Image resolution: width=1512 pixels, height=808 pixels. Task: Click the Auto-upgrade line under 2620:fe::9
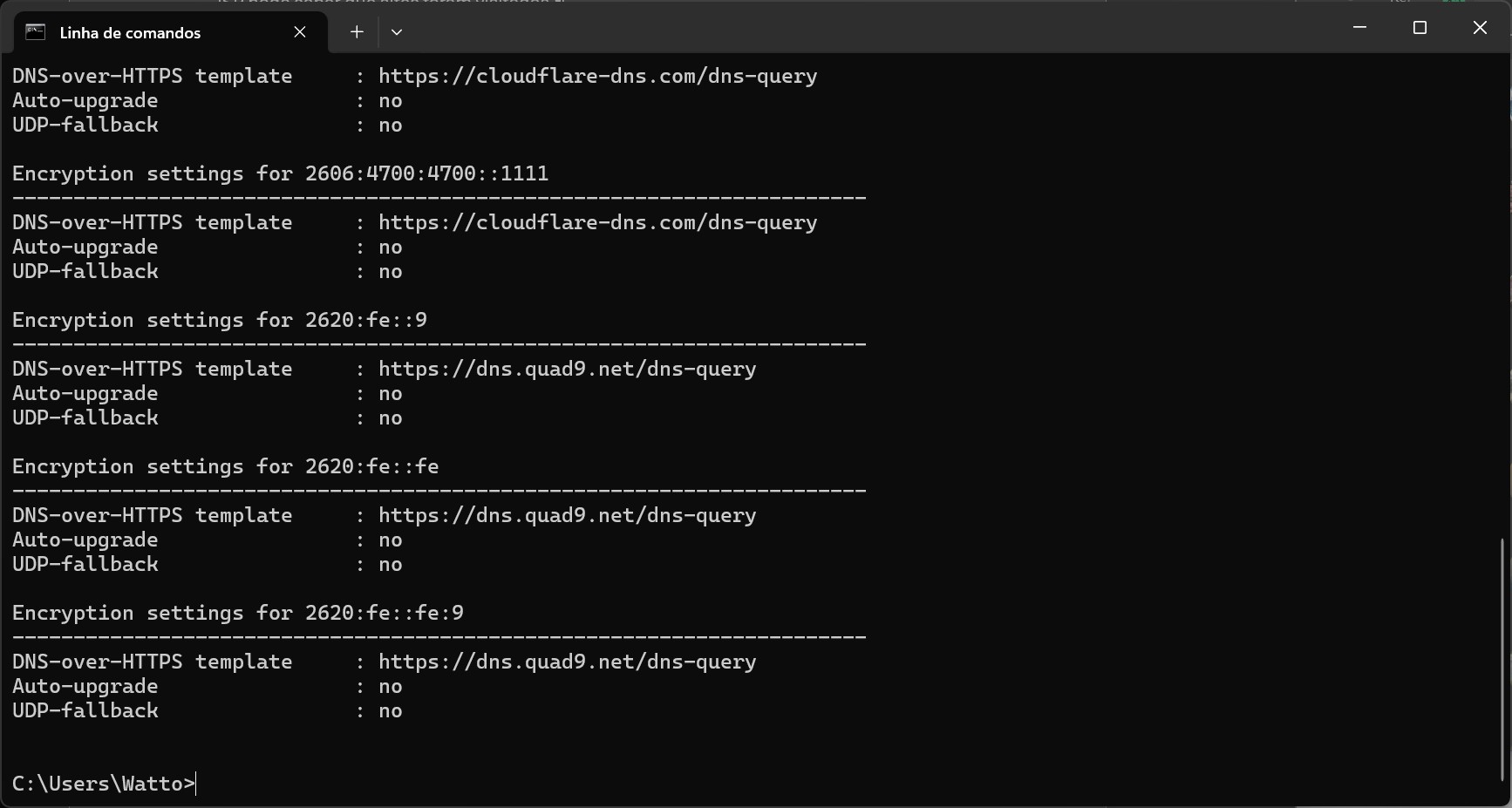click(x=208, y=393)
